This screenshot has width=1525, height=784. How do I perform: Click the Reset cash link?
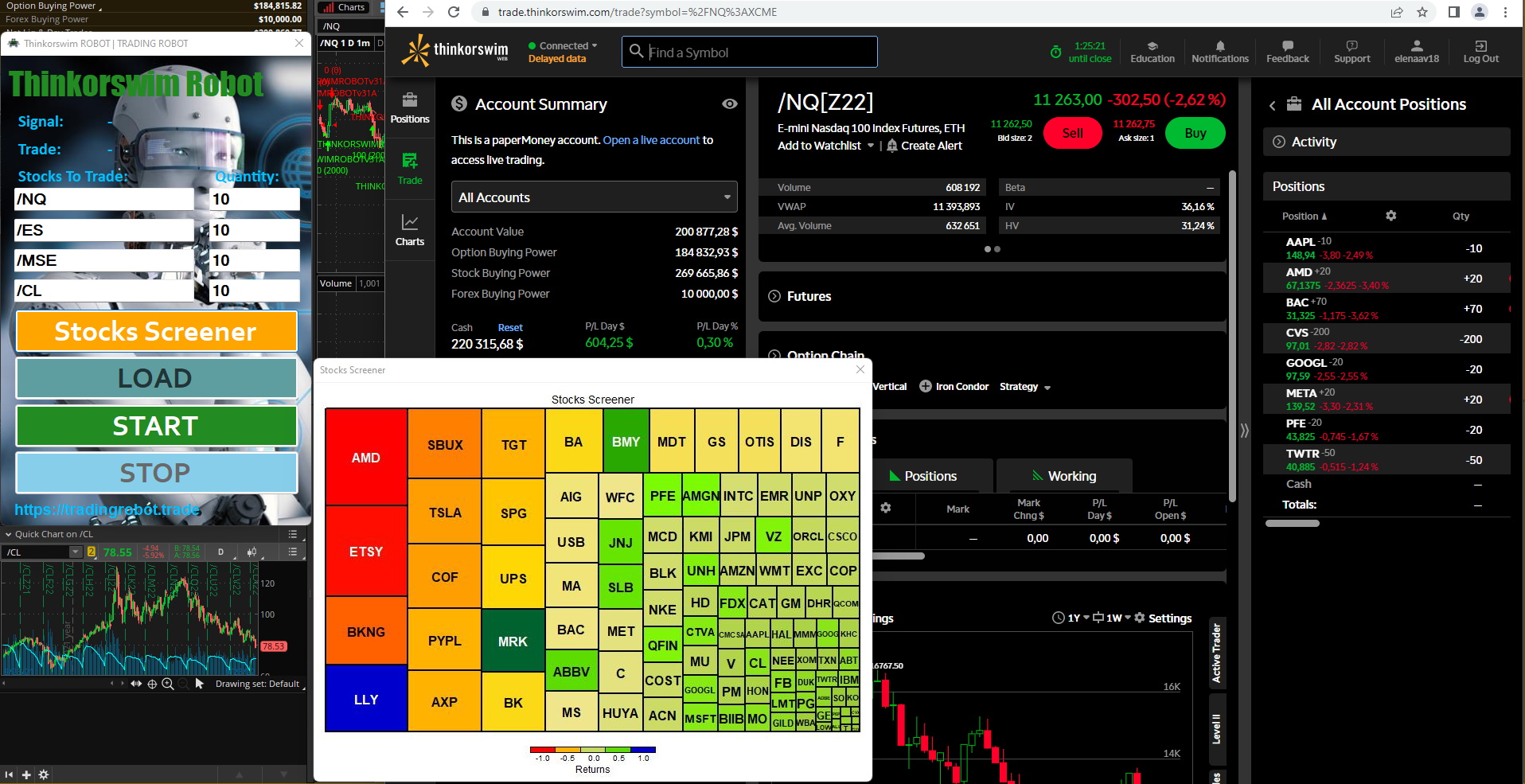(x=510, y=328)
